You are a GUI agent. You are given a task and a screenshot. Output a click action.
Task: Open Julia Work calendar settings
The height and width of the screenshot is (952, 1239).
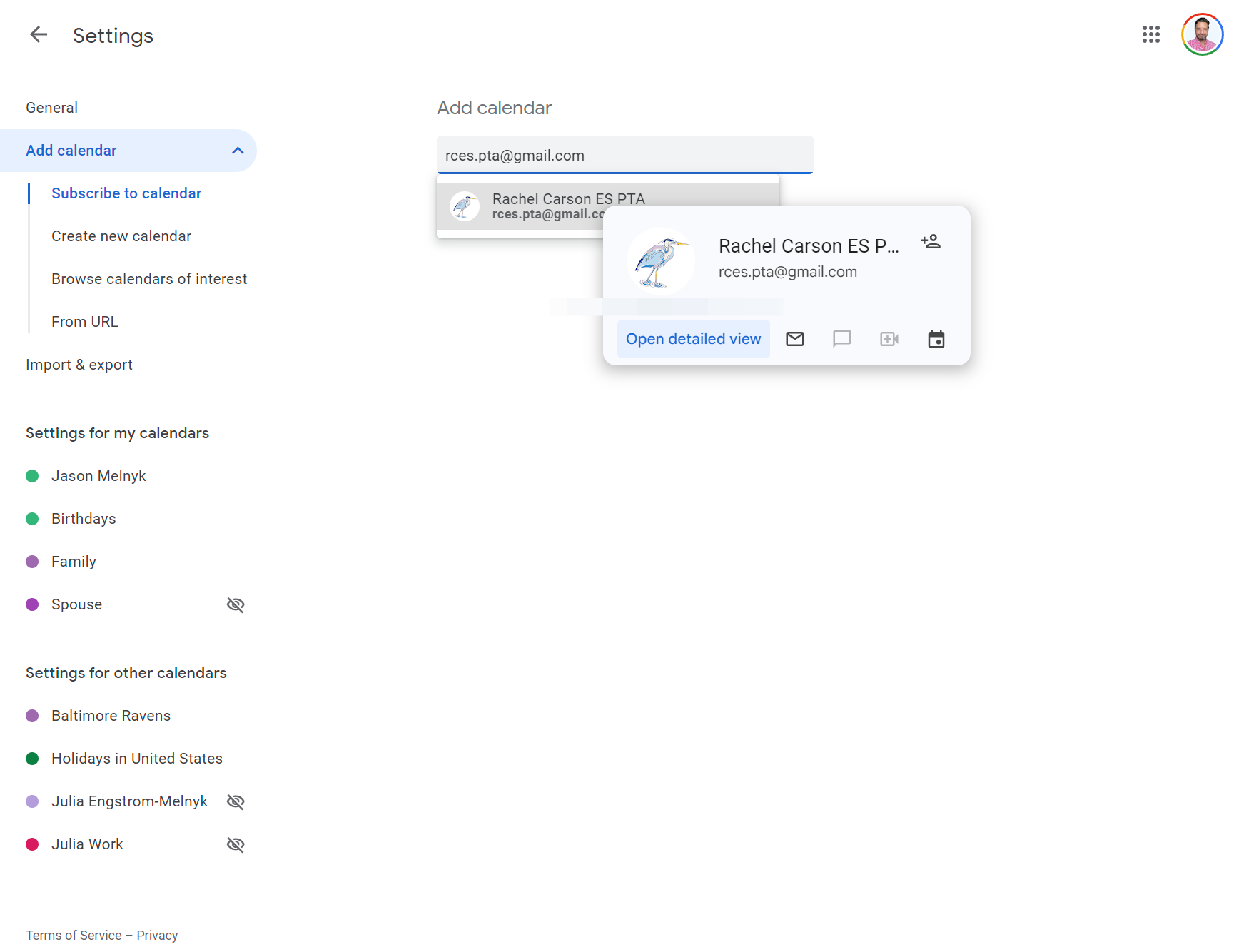point(87,844)
